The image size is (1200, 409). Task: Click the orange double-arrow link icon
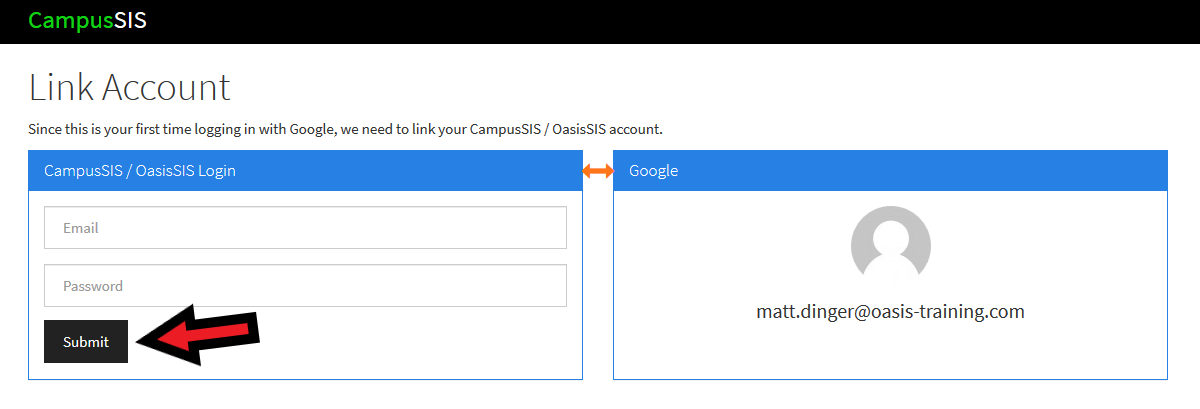pyautogui.click(x=598, y=171)
